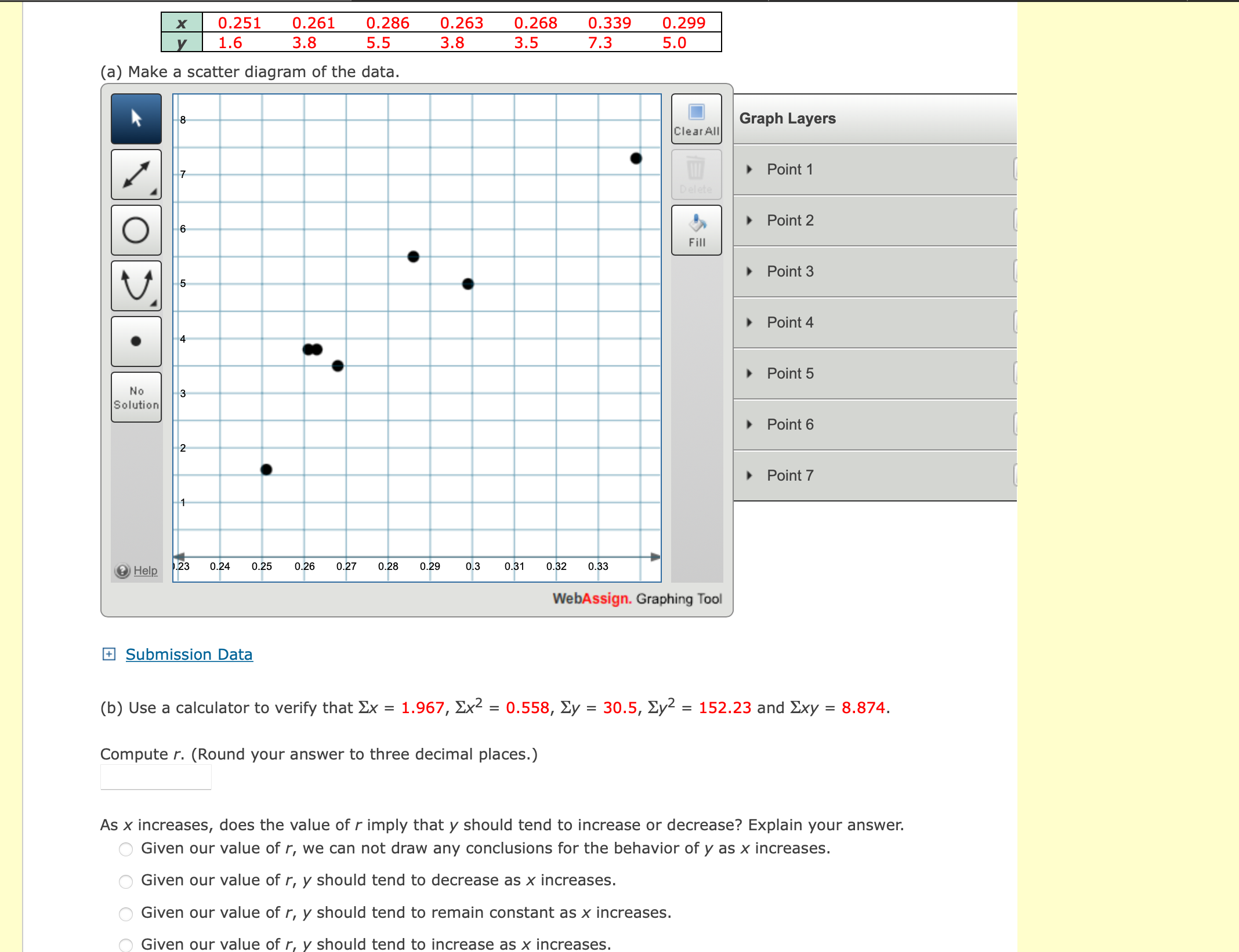This screenshot has width=1239, height=952.
Task: Select 'y should tend to decrease' option
Action: tap(125, 881)
